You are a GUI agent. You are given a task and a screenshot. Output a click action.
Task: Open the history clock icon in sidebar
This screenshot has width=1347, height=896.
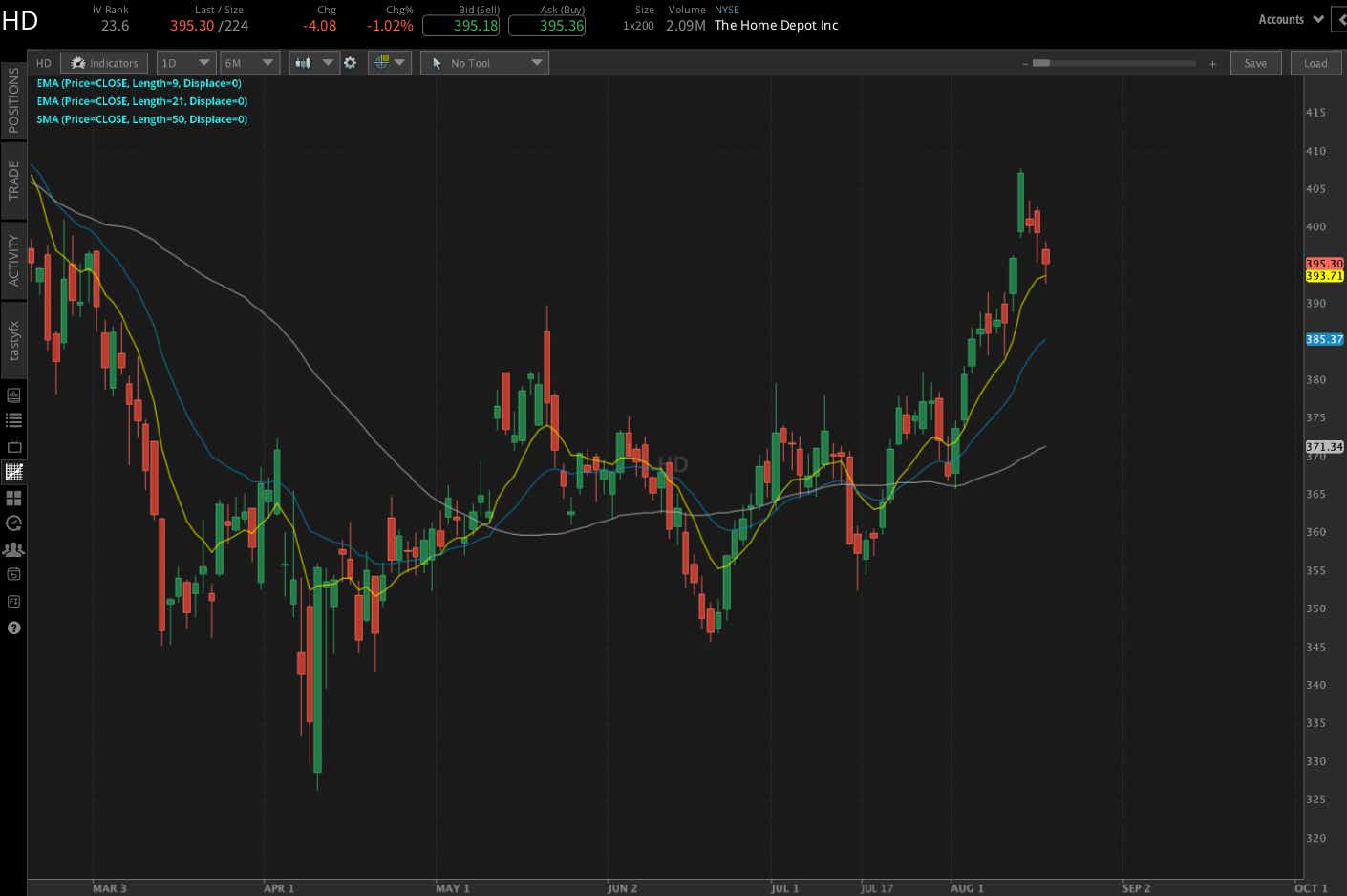click(x=13, y=523)
